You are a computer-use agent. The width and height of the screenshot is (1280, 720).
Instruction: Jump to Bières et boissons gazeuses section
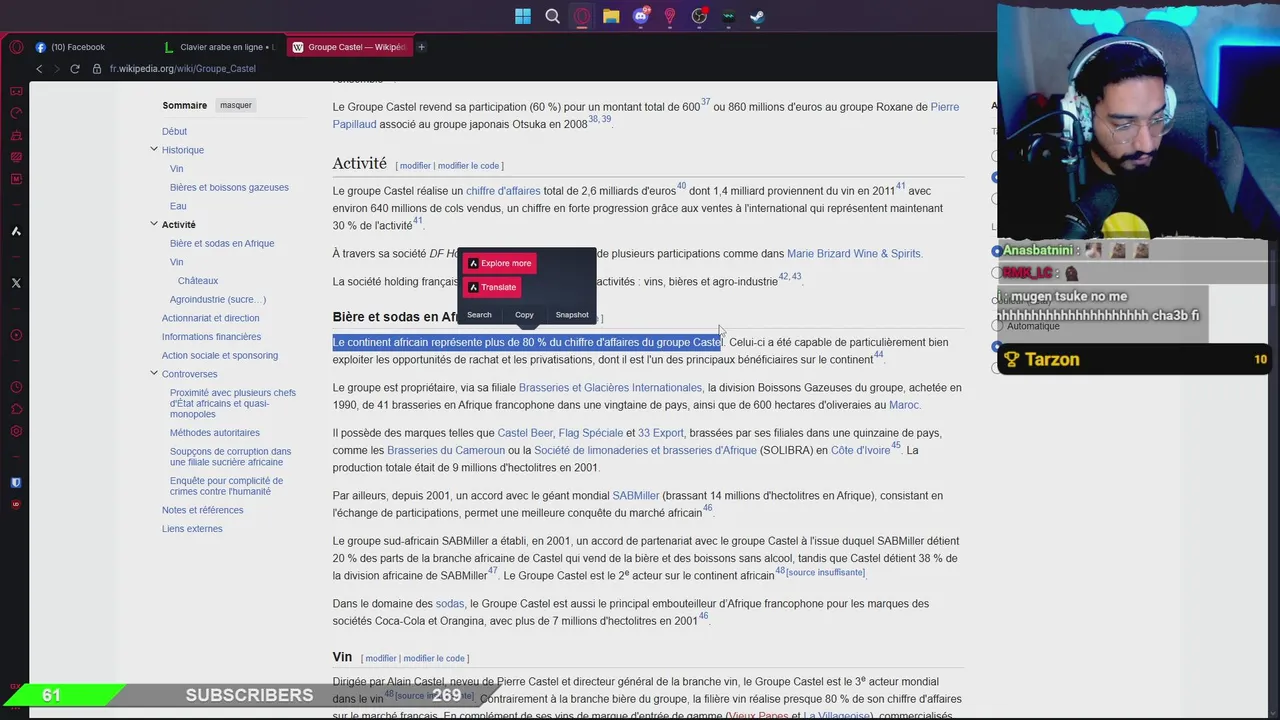point(229,187)
